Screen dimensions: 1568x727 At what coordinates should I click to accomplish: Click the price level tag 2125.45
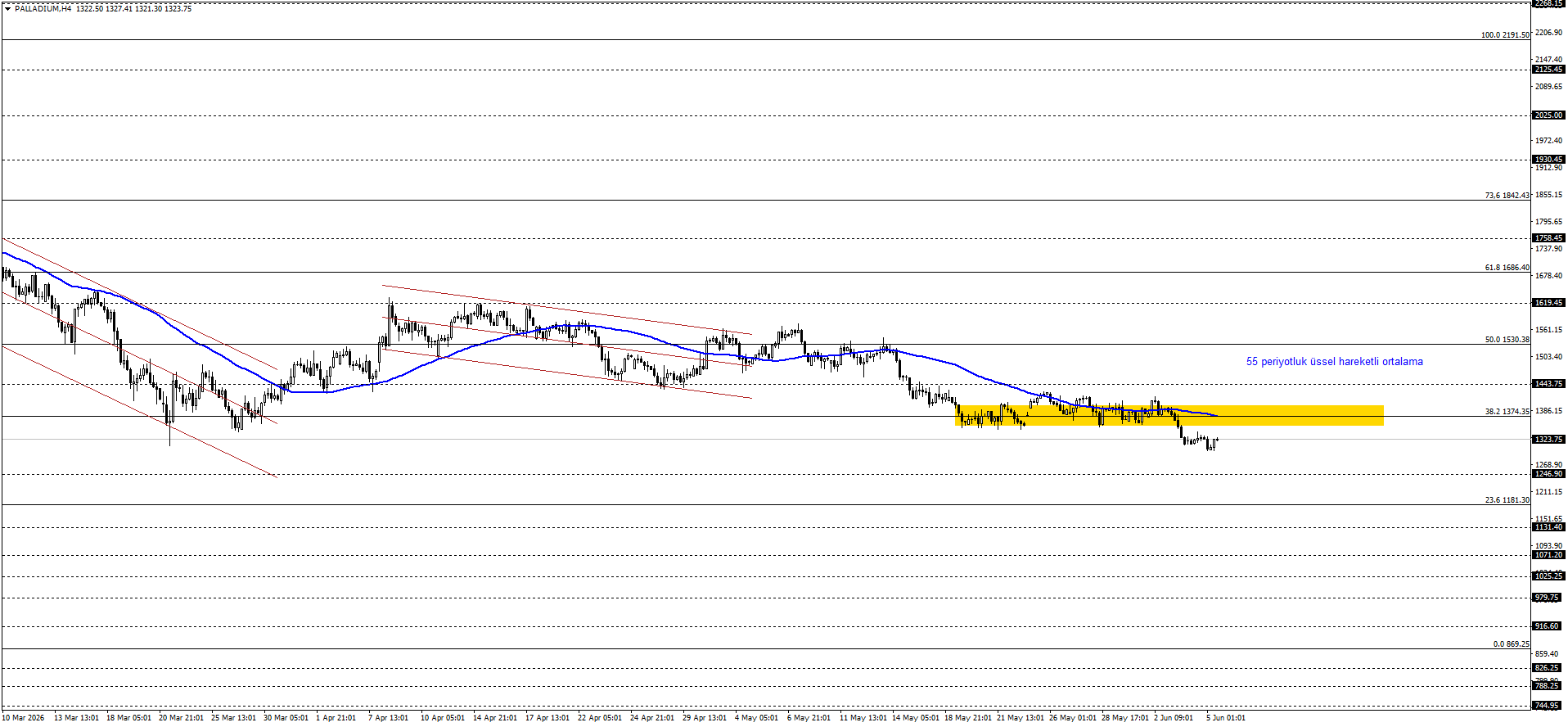[x=1548, y=70]
